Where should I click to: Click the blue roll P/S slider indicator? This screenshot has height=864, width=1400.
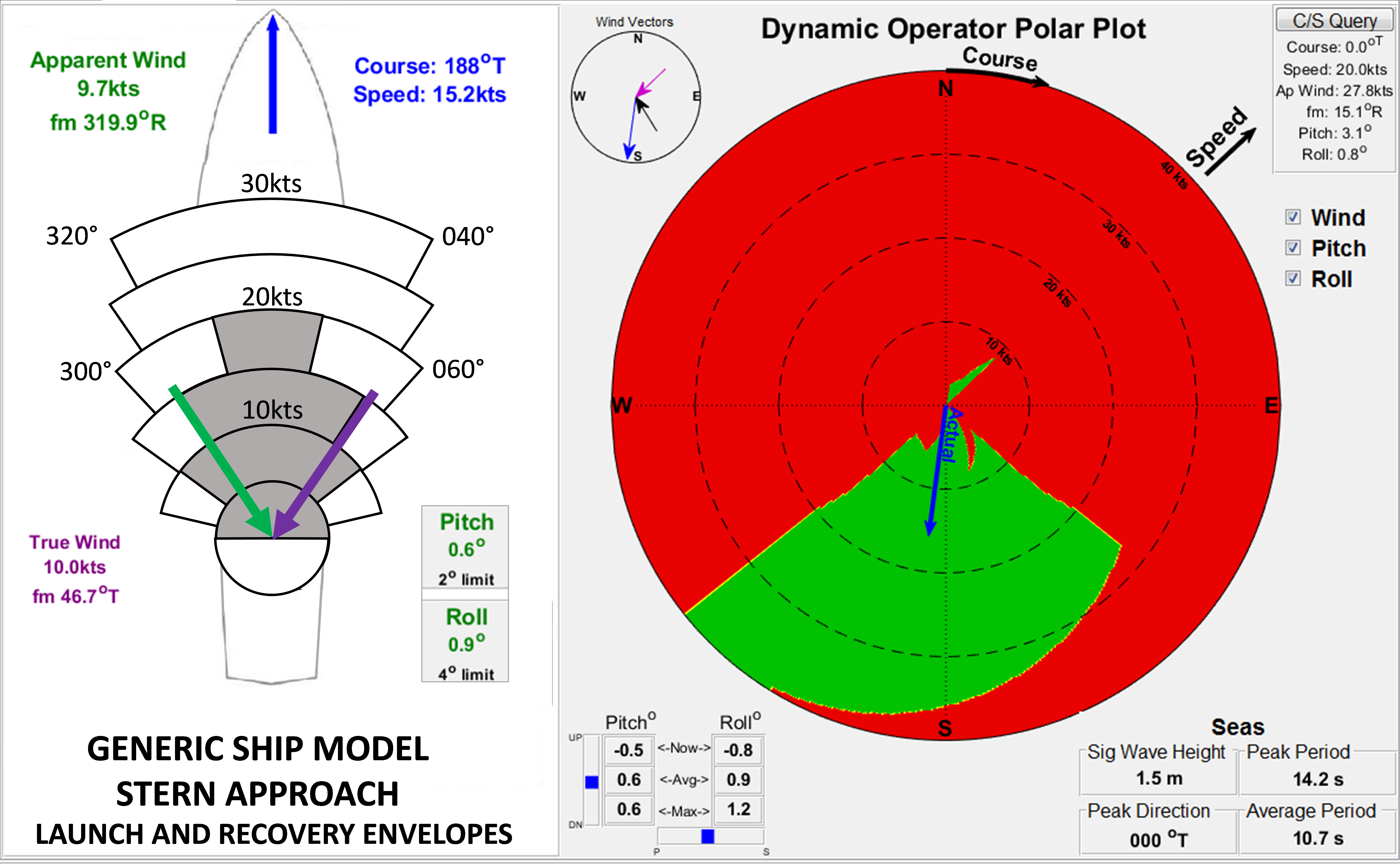[708, 836]
